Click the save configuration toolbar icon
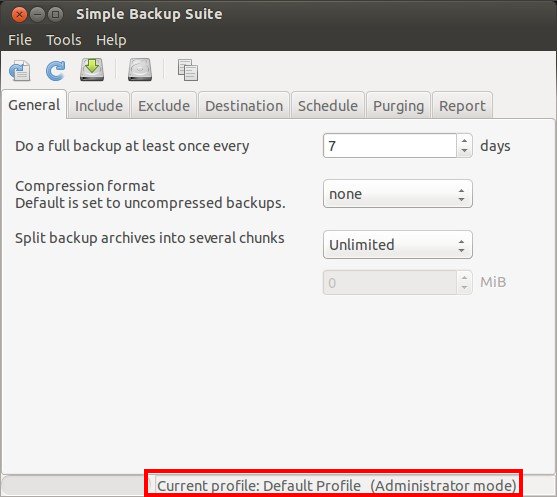Image resolution: width=557 pixels, height=497 pixels. pos(20,70)
